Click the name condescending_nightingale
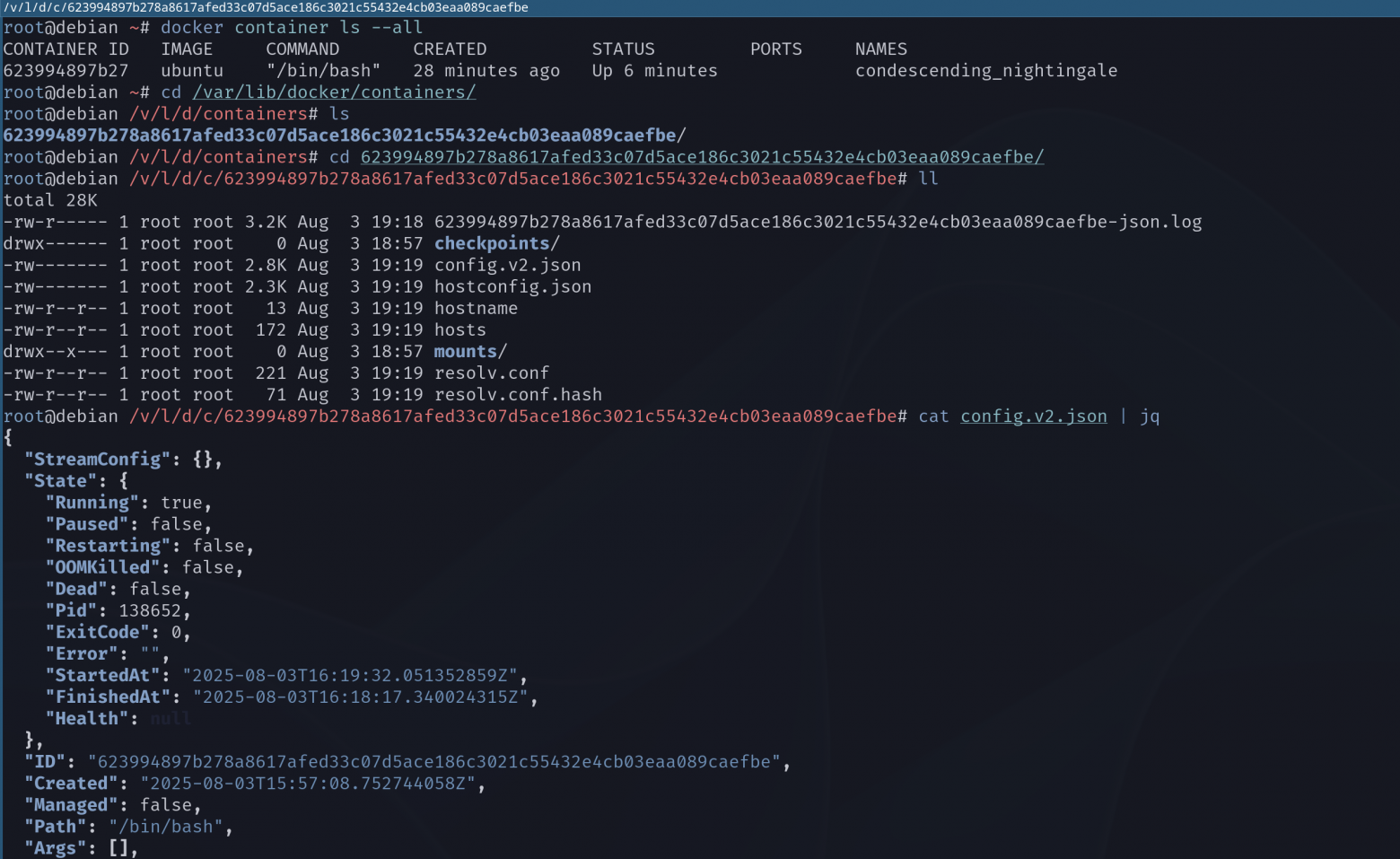The width and height of the screenshot is (1400, 859). 986,71
